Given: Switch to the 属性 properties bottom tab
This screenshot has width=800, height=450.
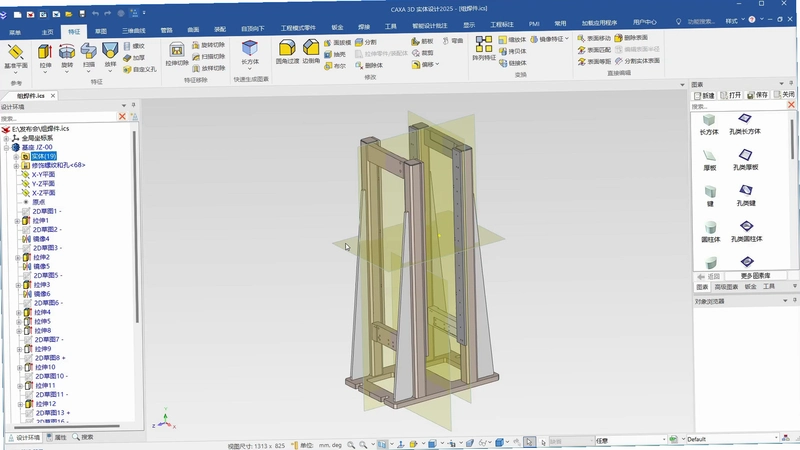Looking at the screenshot, I should tap(57, 437).
